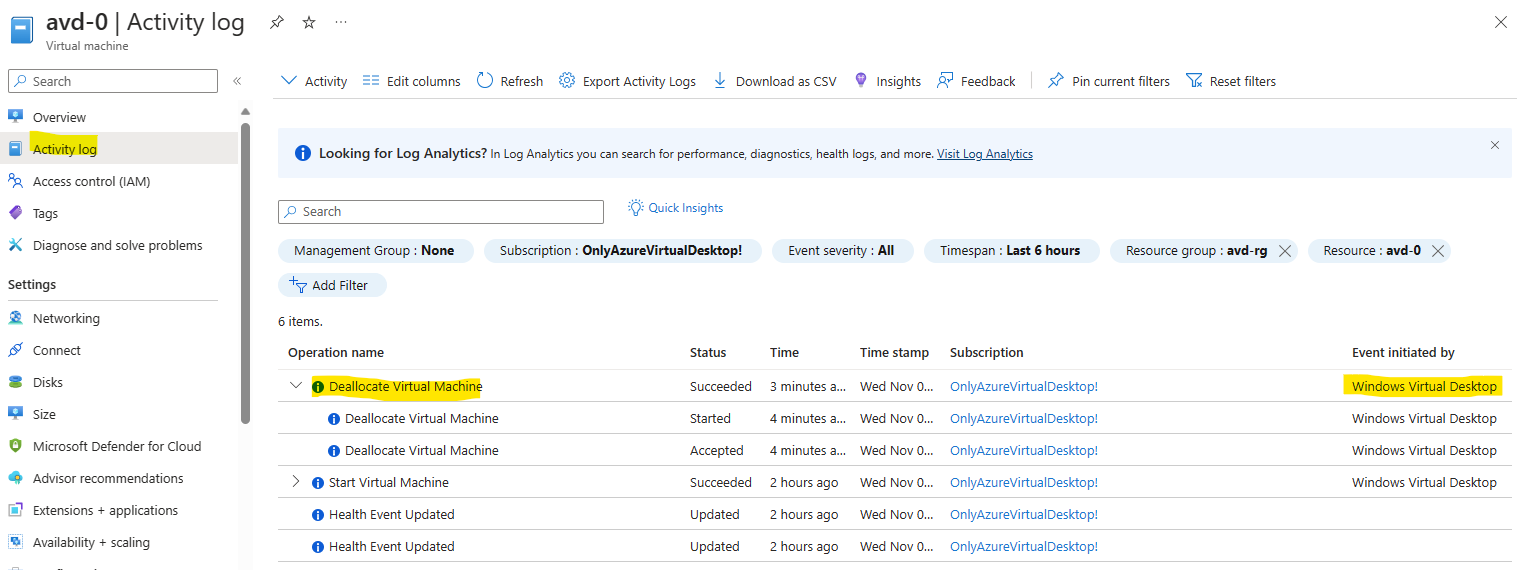Screen dimensions: 1520x570
Task: Open the succeeded Deallocate Virtual Machine event
Action: (405, 386)
